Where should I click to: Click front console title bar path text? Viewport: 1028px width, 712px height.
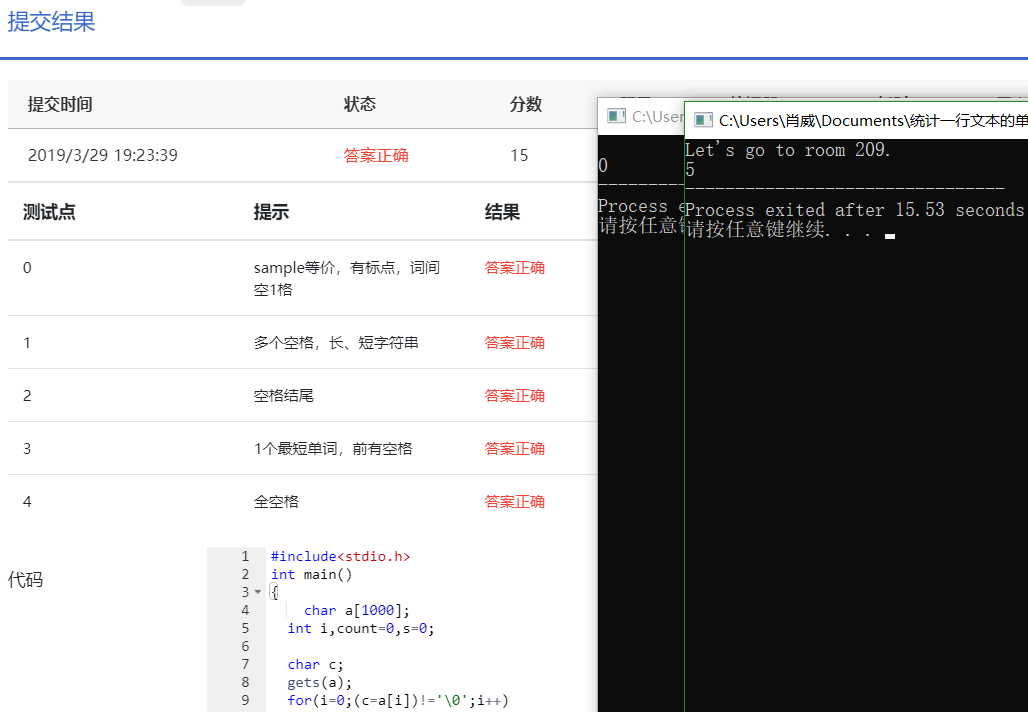click(873, 121)
